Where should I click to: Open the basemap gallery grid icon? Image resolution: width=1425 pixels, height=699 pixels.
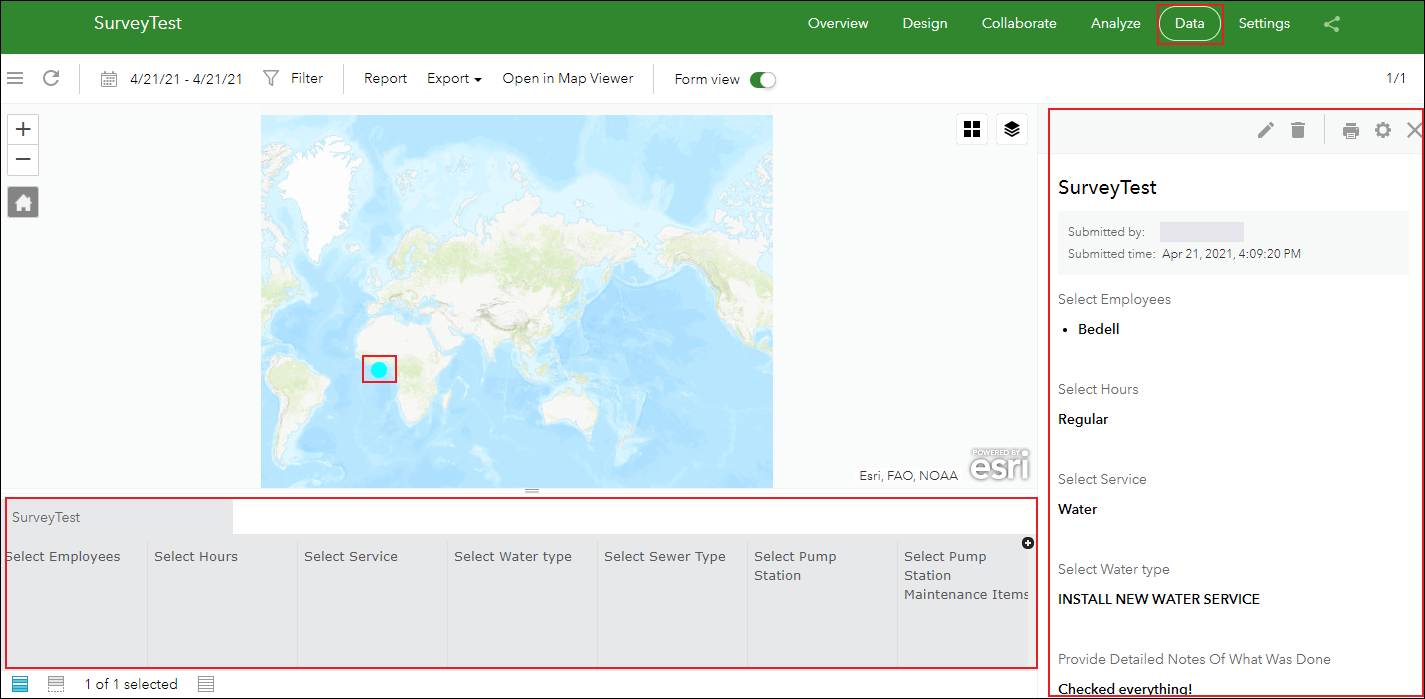point(971,129)
